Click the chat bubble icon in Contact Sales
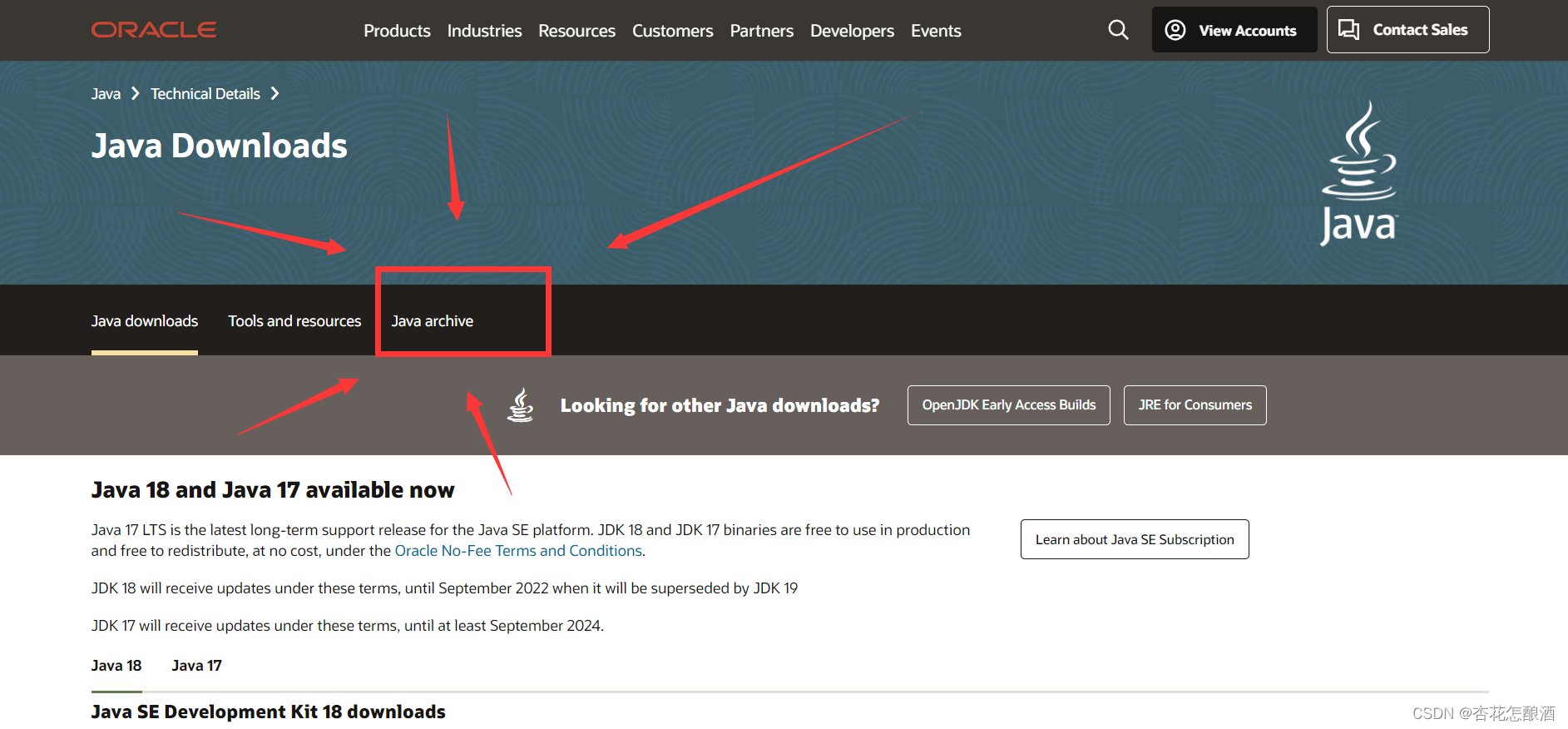The width and height of the screenshot is (1568, 729). (1348, 30)
